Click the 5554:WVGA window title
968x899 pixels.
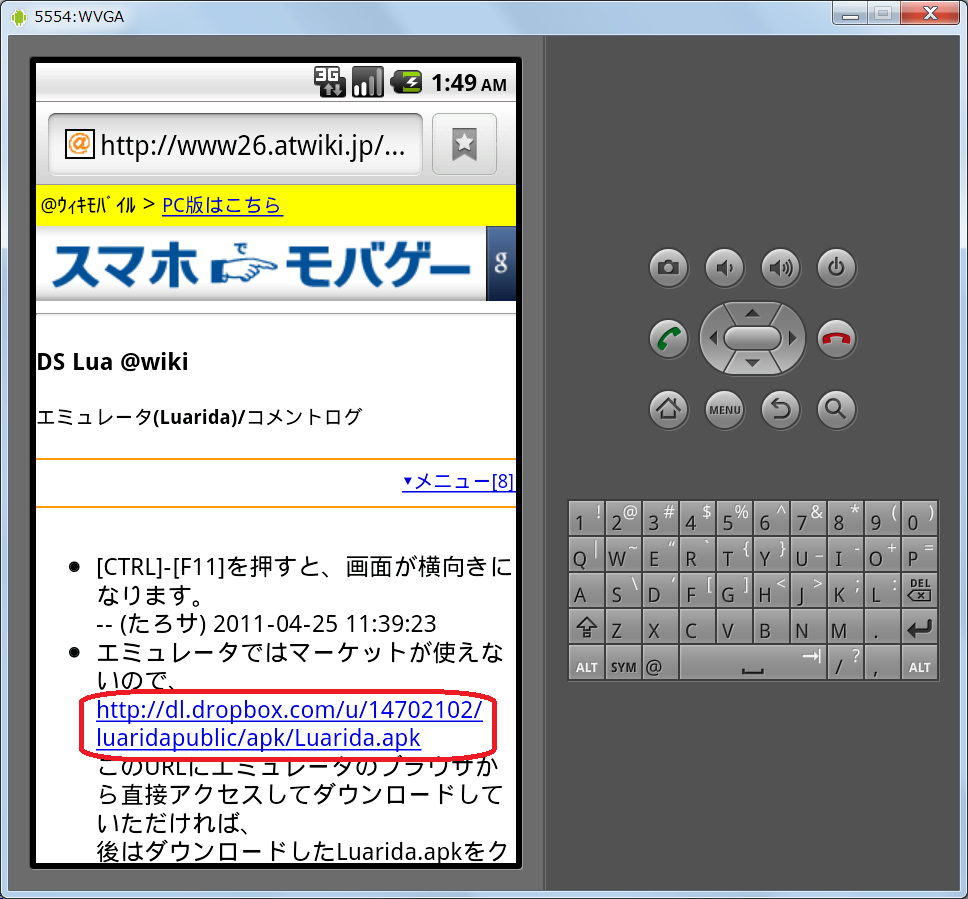coord(79,17)
